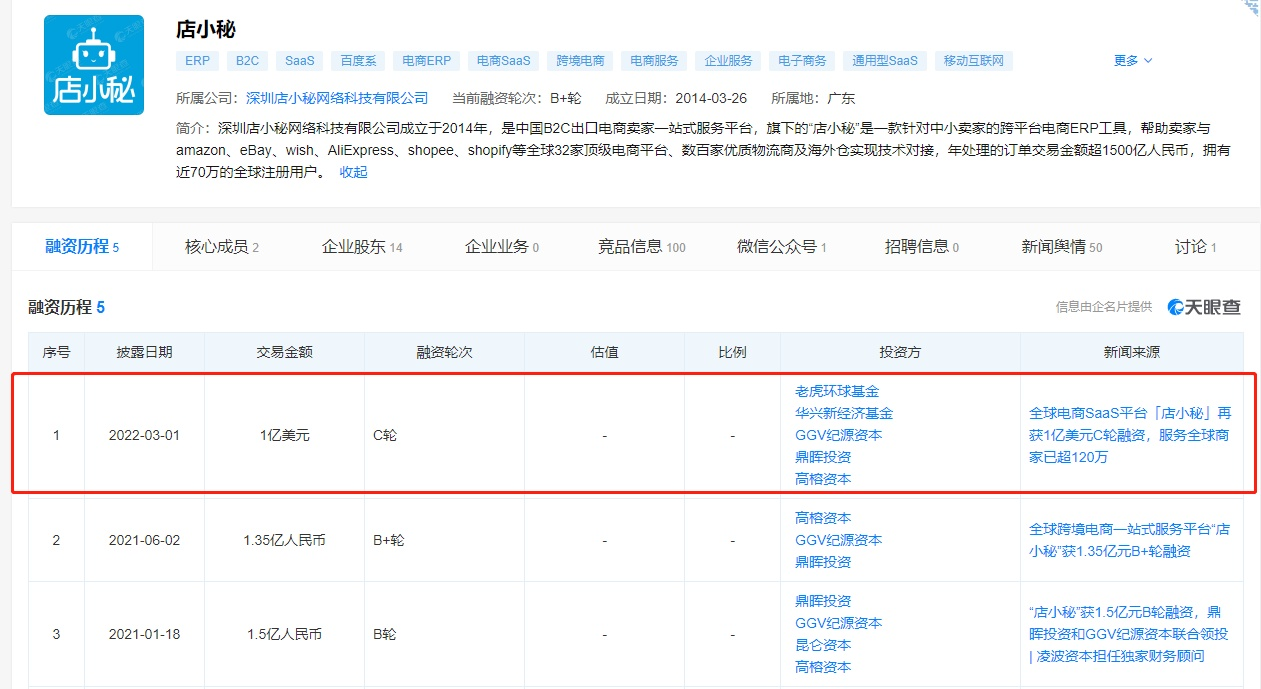Image resolution: width=1261 pixels, height=689 pixels.
Task: Click the 店小秘 robot logo image
Action: coord(94,65)
